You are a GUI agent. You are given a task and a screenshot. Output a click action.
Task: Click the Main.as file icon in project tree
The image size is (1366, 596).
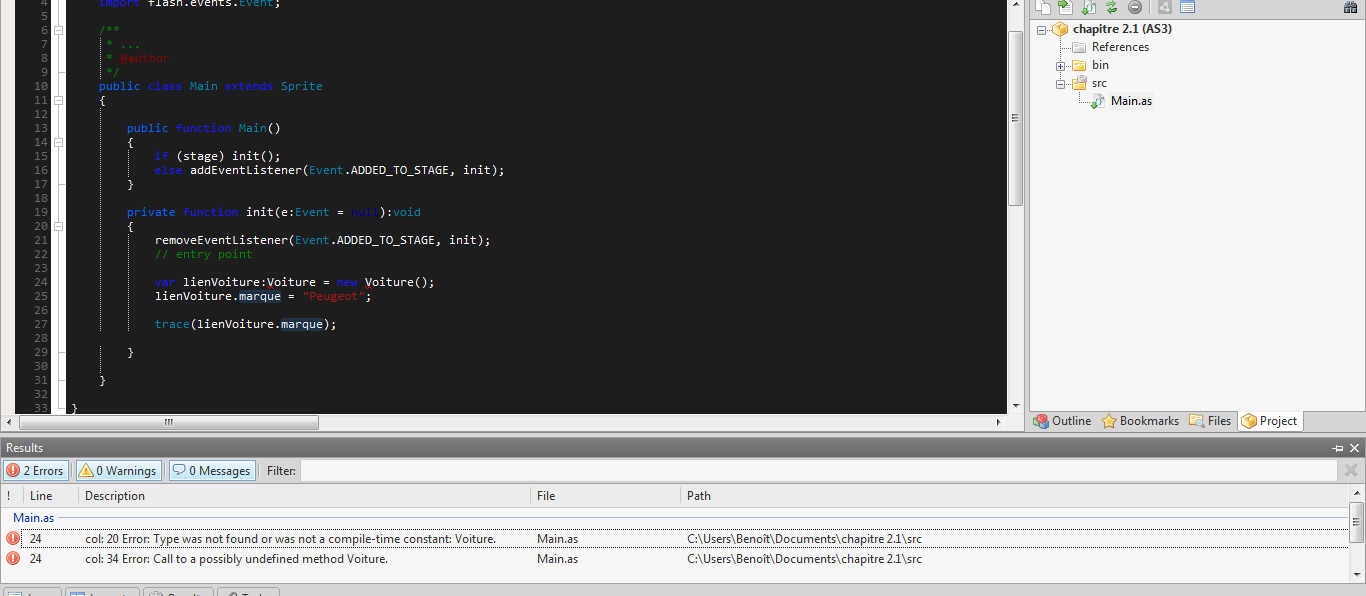tap(1098, 101)
